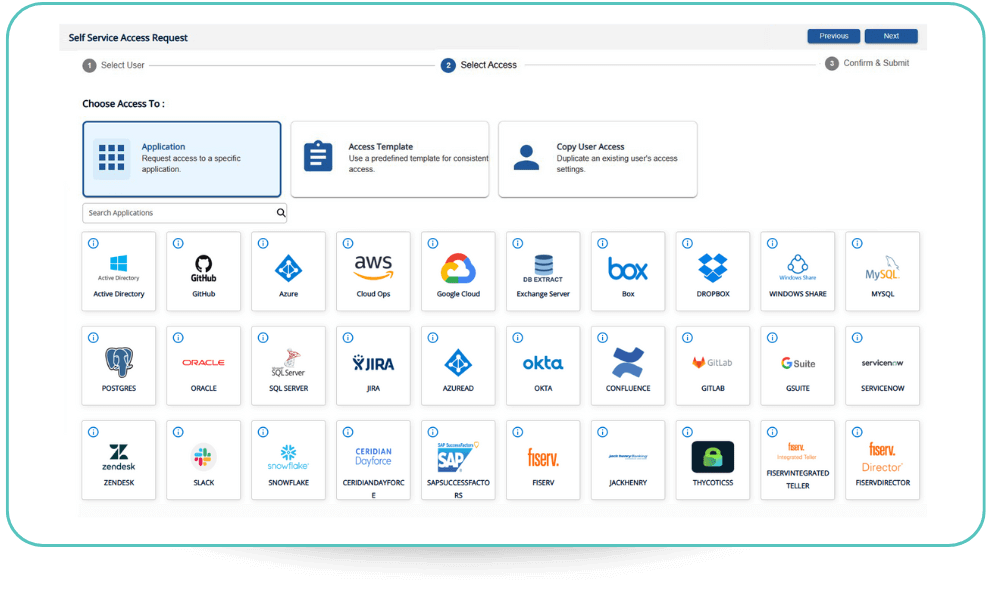Select the Active Directory application tile
This screenshot has height=601, width=1000.
(x=118, y=271)
